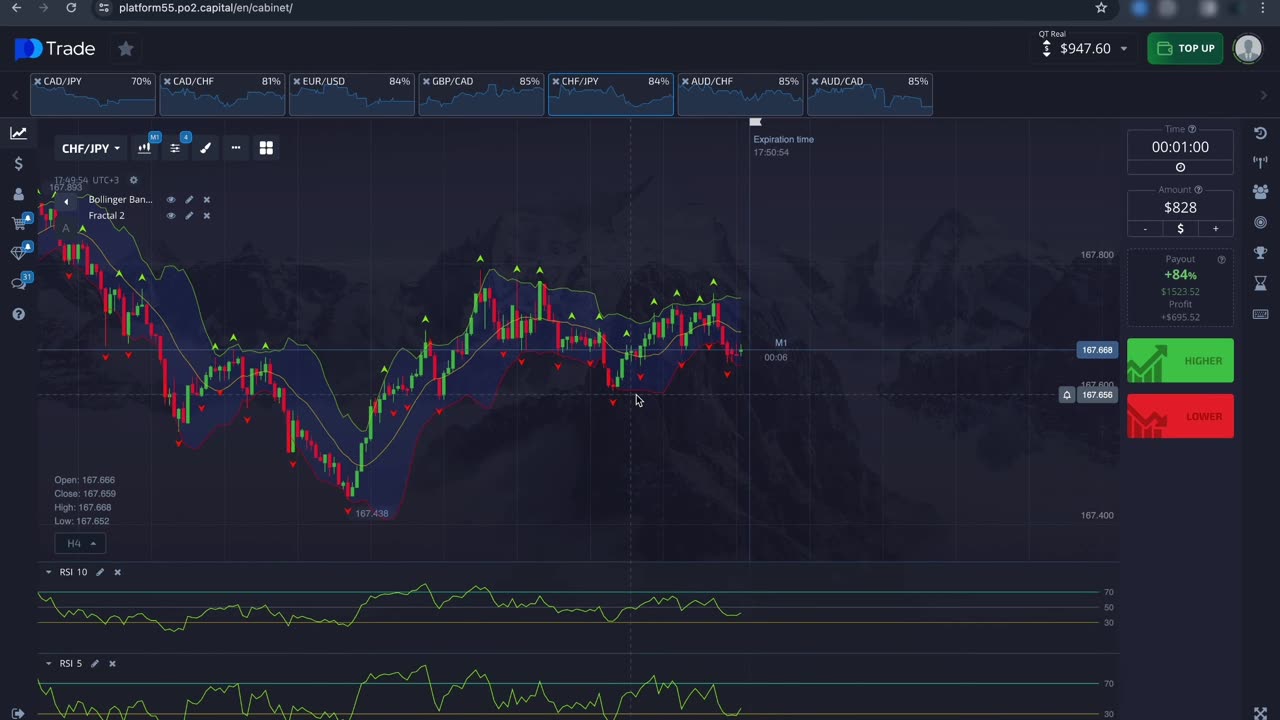
Task: Open the trading chart sidebar icon
Action: click(x=18, y=133)
